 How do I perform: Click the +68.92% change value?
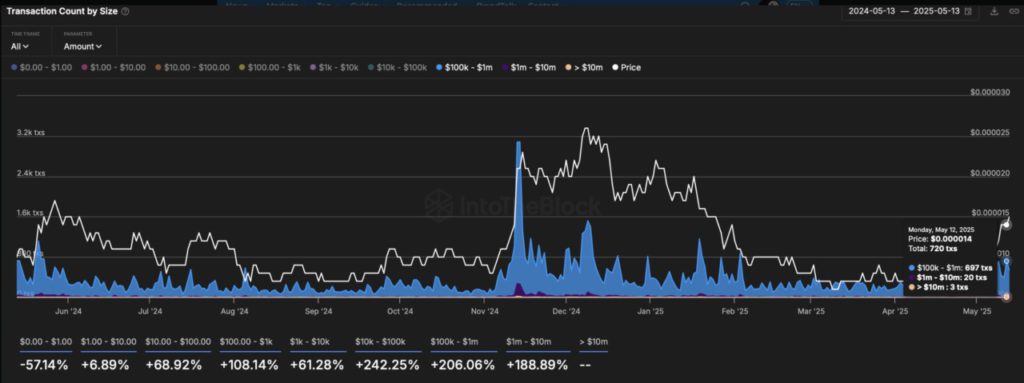point(174,365)
